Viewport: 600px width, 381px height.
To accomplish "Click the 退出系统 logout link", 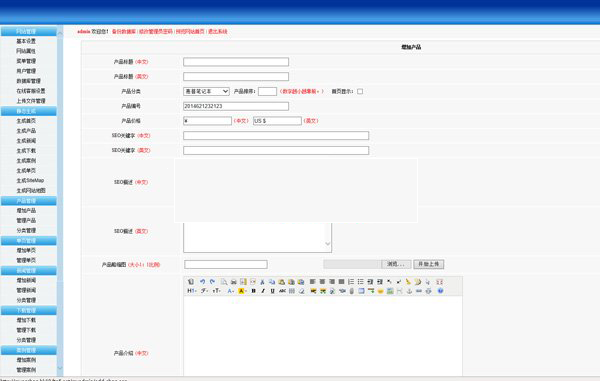I will tap(218, 31).
